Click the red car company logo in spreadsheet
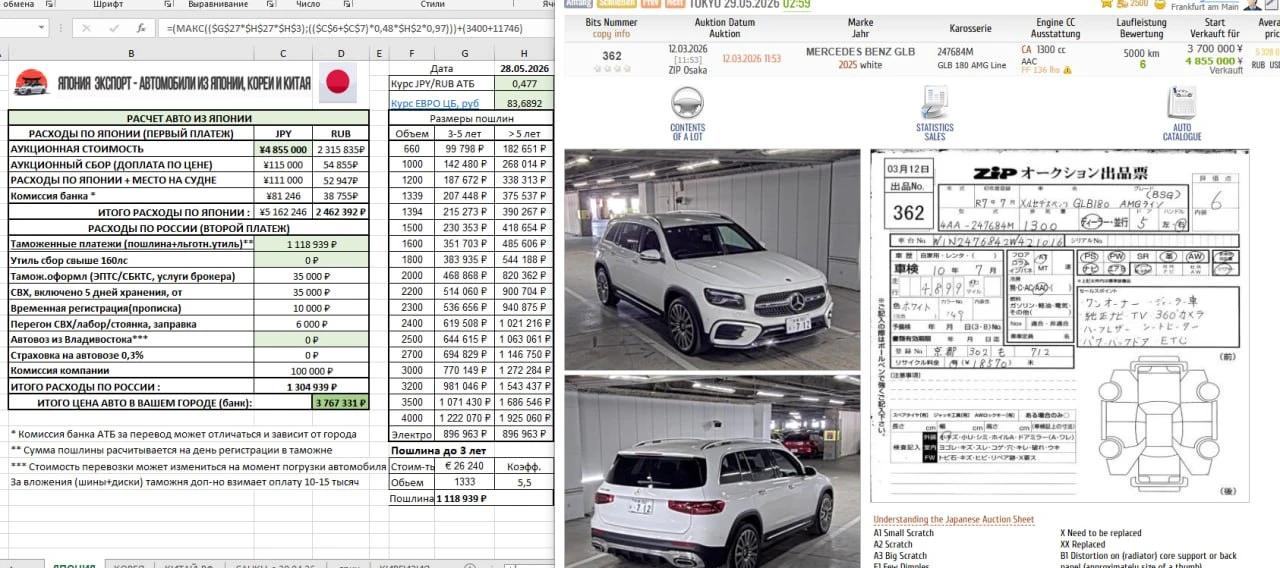 [x=30, y=83]
